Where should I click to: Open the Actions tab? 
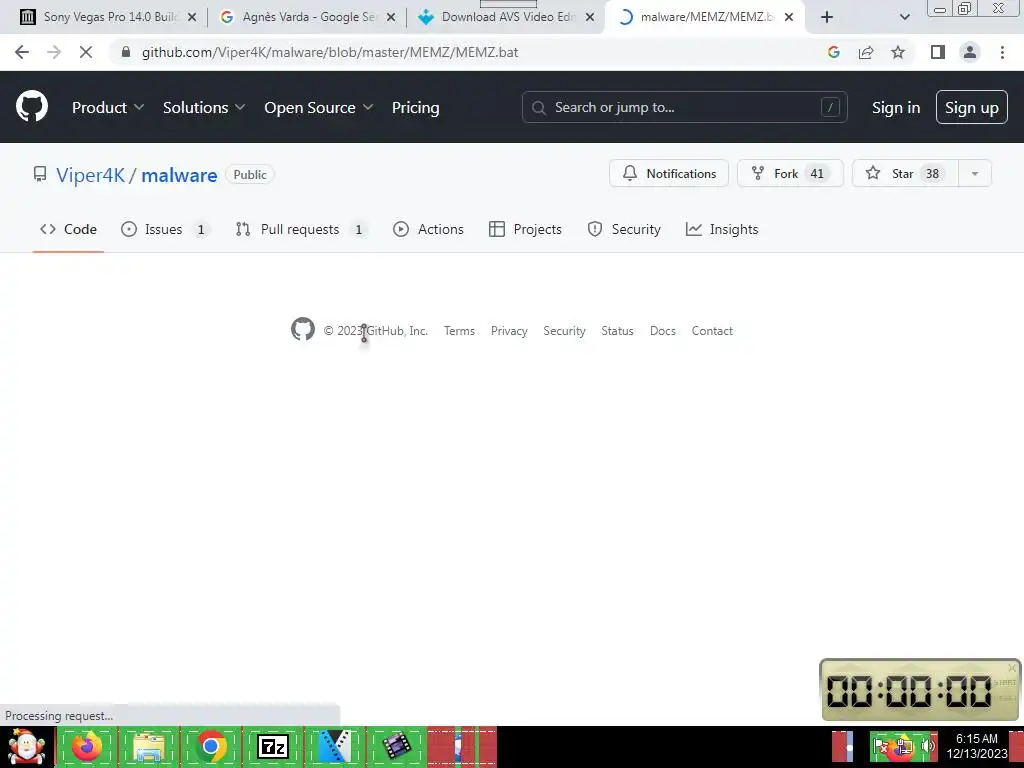(x=428, y=229)
